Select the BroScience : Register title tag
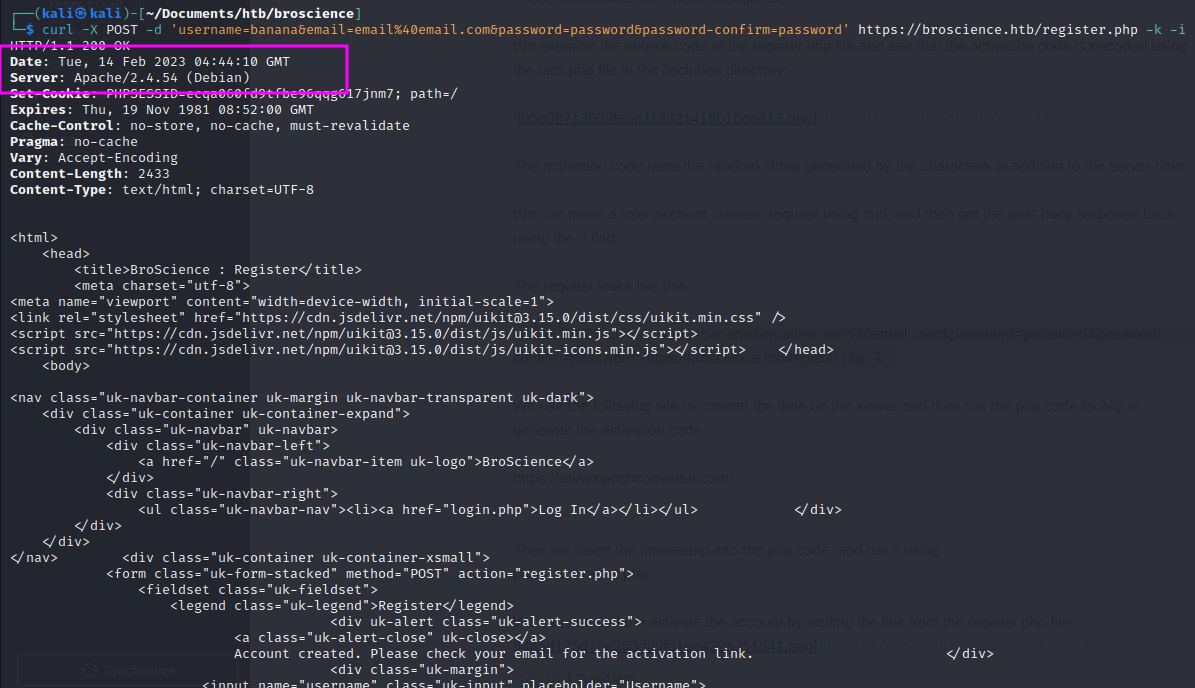Screen dimensions: 1195x688 [218, 270]
